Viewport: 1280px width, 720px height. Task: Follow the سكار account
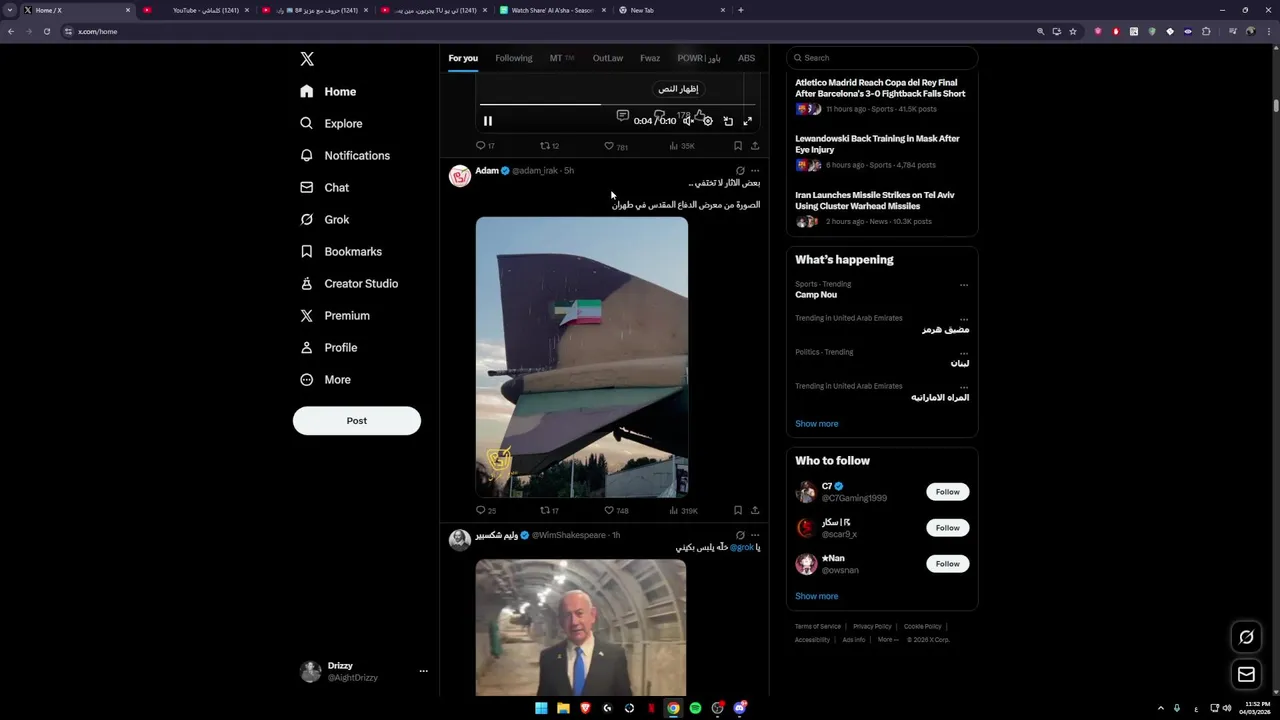(948, 528)
